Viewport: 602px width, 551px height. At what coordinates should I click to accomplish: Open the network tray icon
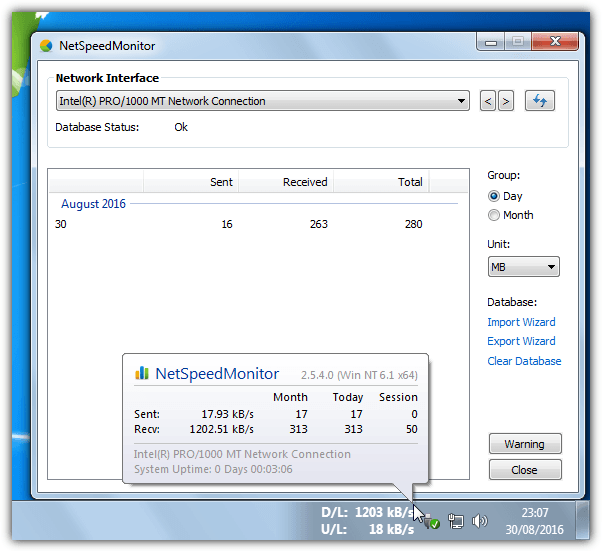456,521
